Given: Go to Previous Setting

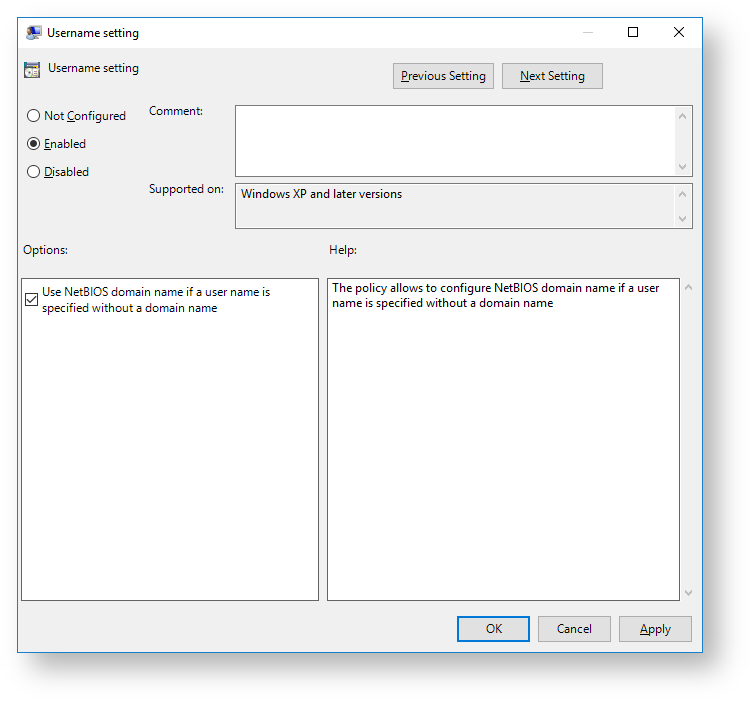Looking at the screenshot, I should [443, 76].
